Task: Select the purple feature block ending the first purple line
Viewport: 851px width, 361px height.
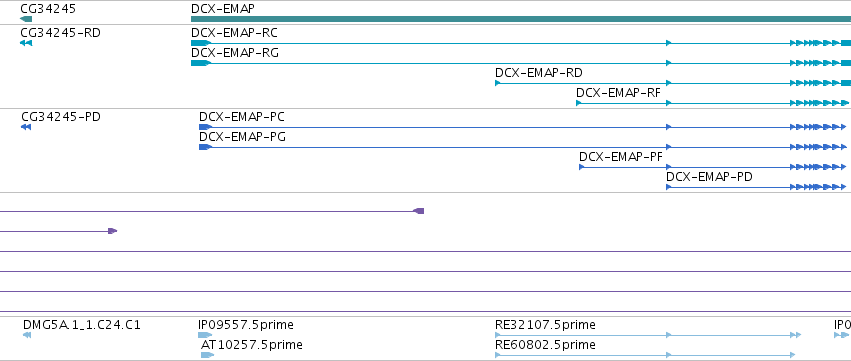Action: point(418,211)
